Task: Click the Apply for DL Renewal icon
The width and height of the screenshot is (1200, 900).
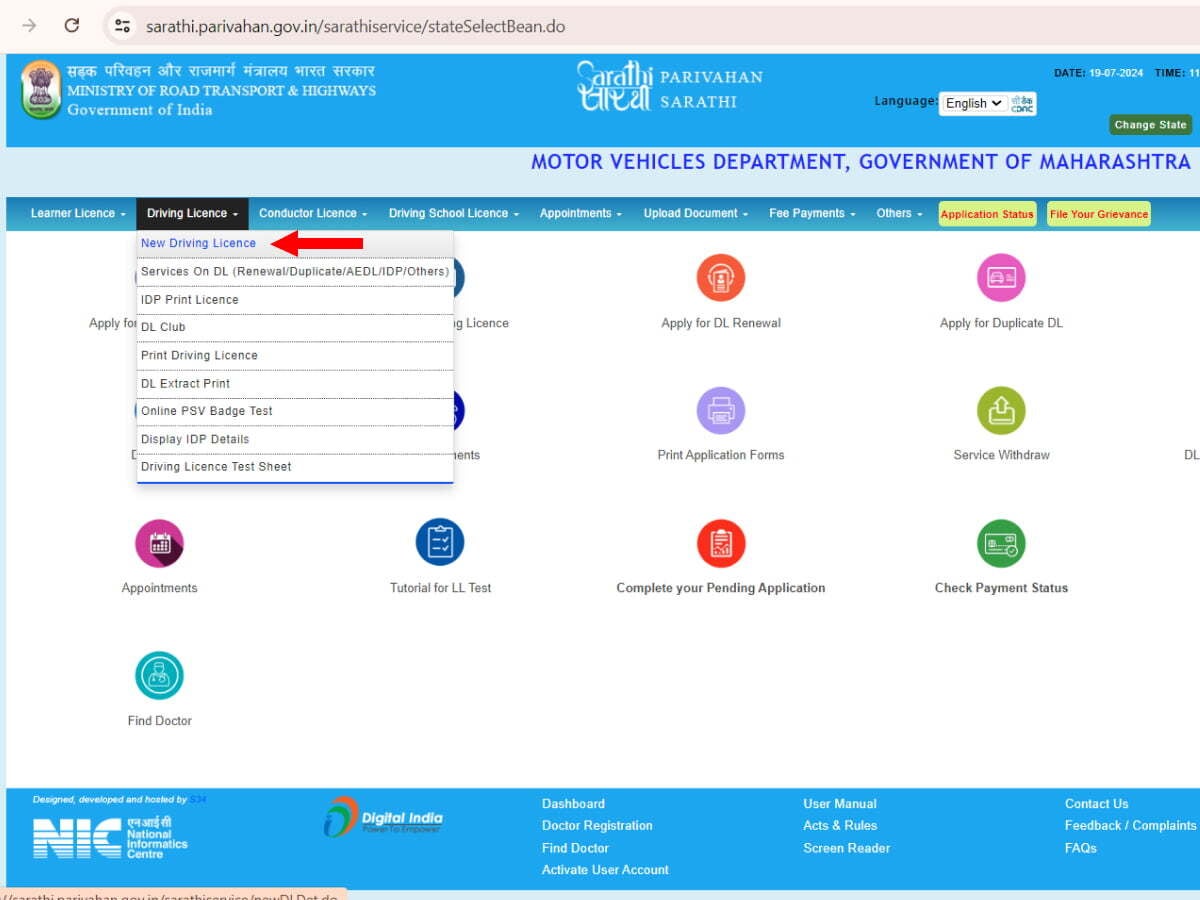Action: [x=720, y=278]
